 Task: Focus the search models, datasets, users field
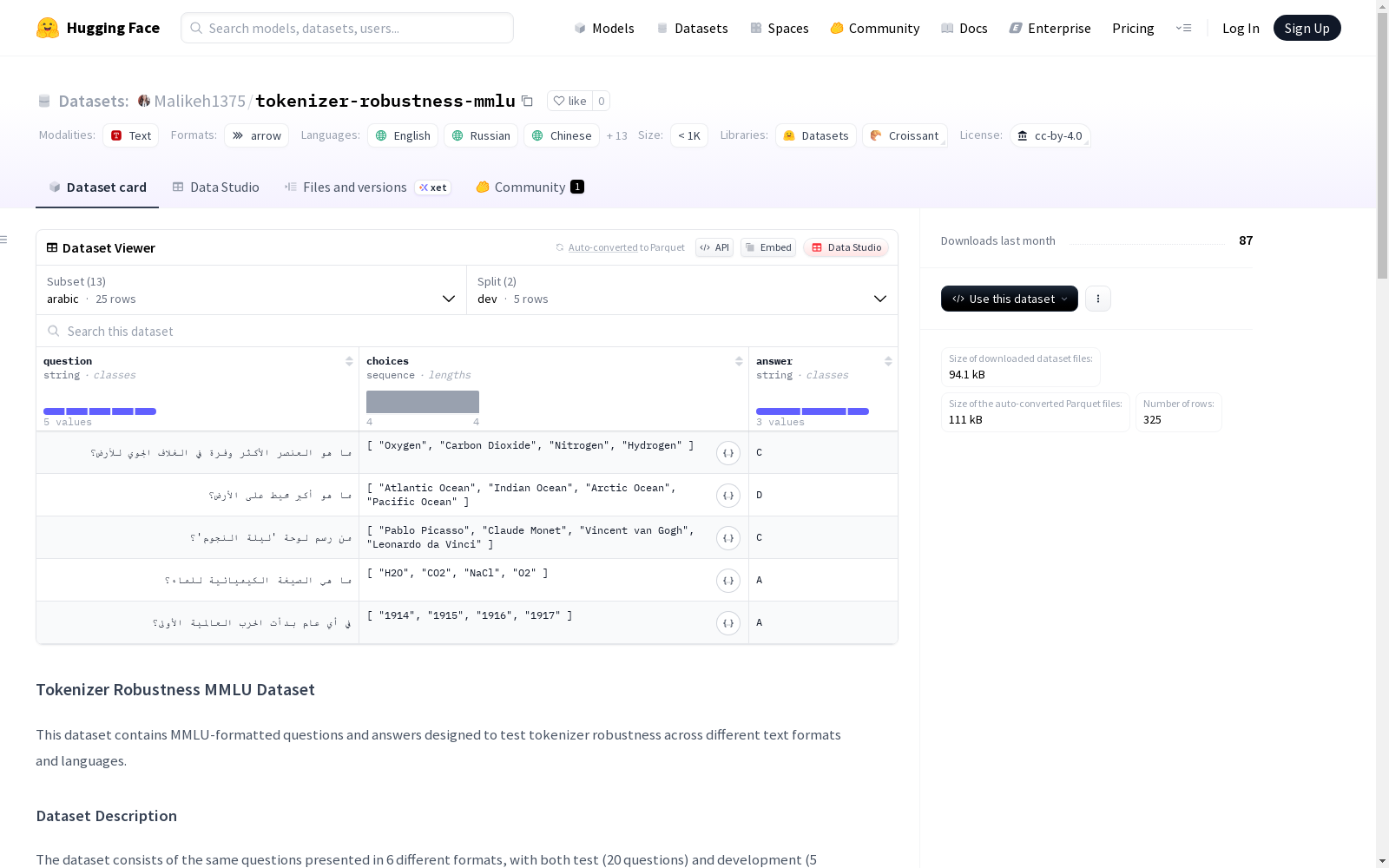click(347, 28)
